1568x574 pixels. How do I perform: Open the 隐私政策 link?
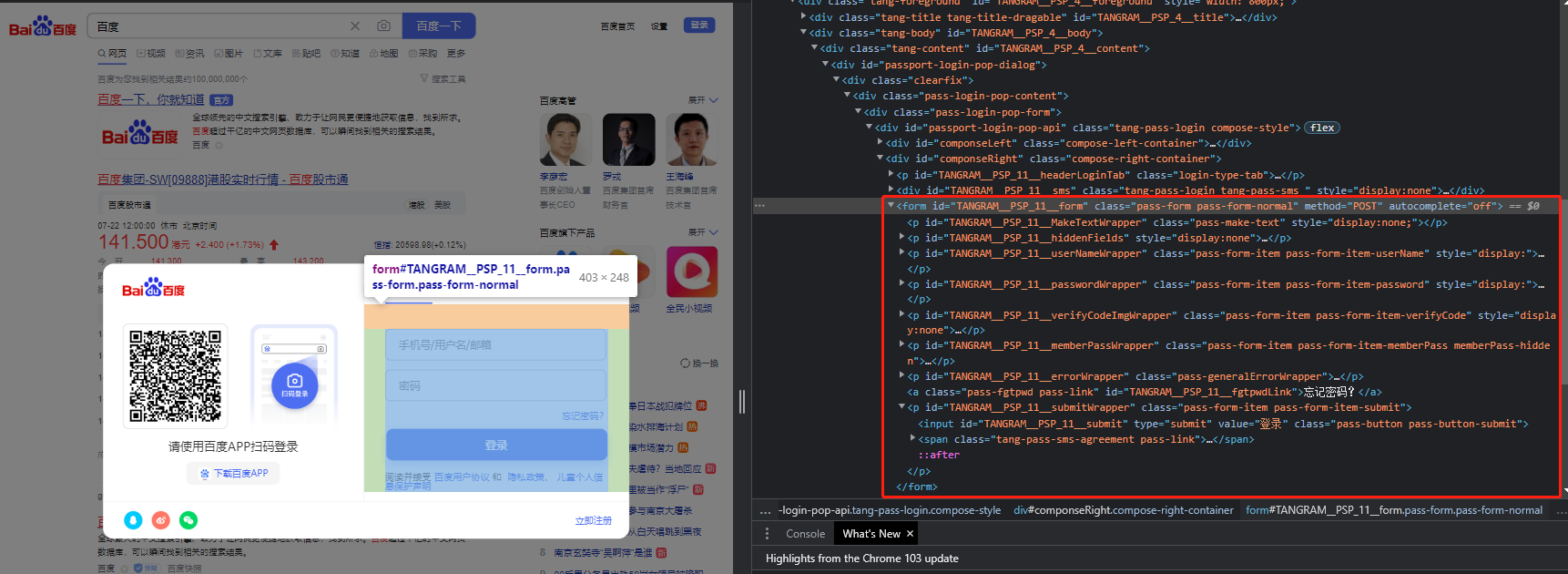(x=524, y=477)
